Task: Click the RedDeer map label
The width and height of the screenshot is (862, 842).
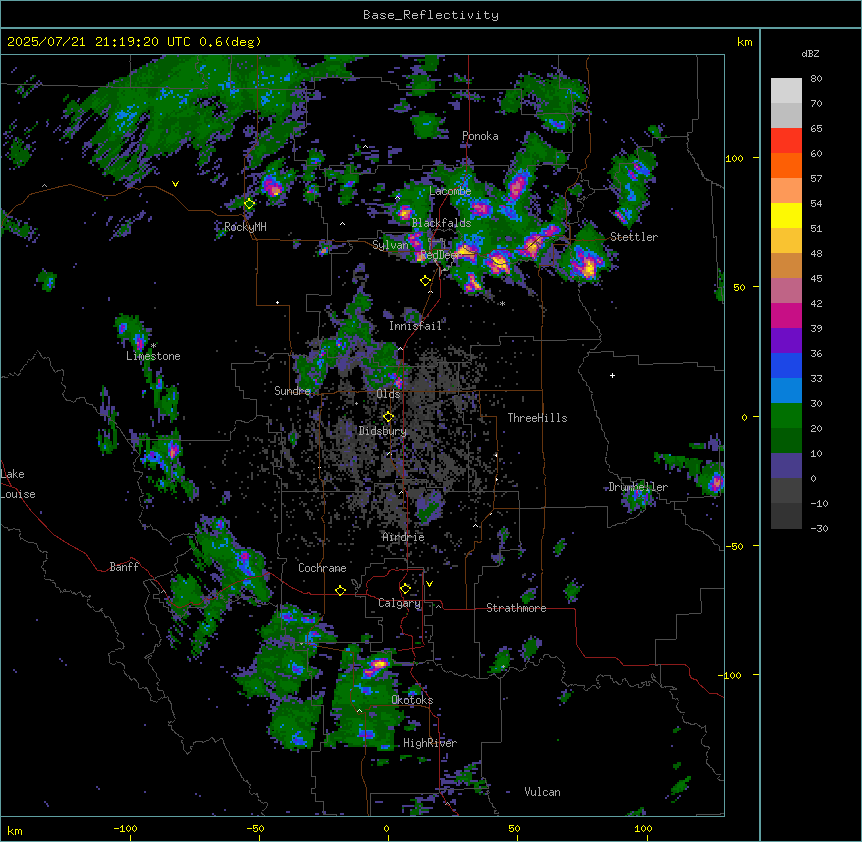Action: (440, 254)
